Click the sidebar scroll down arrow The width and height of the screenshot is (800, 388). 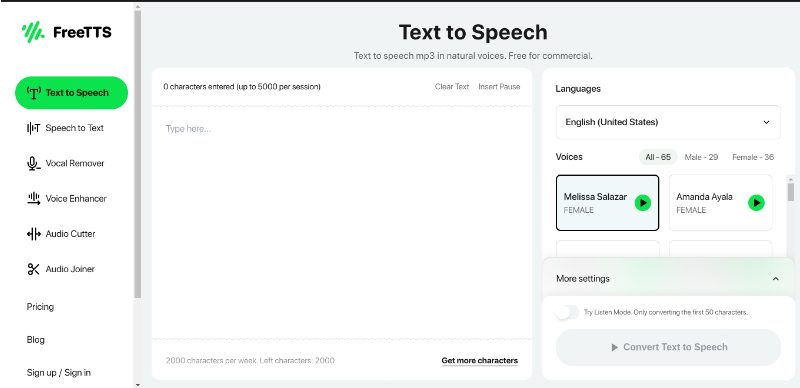137,384
